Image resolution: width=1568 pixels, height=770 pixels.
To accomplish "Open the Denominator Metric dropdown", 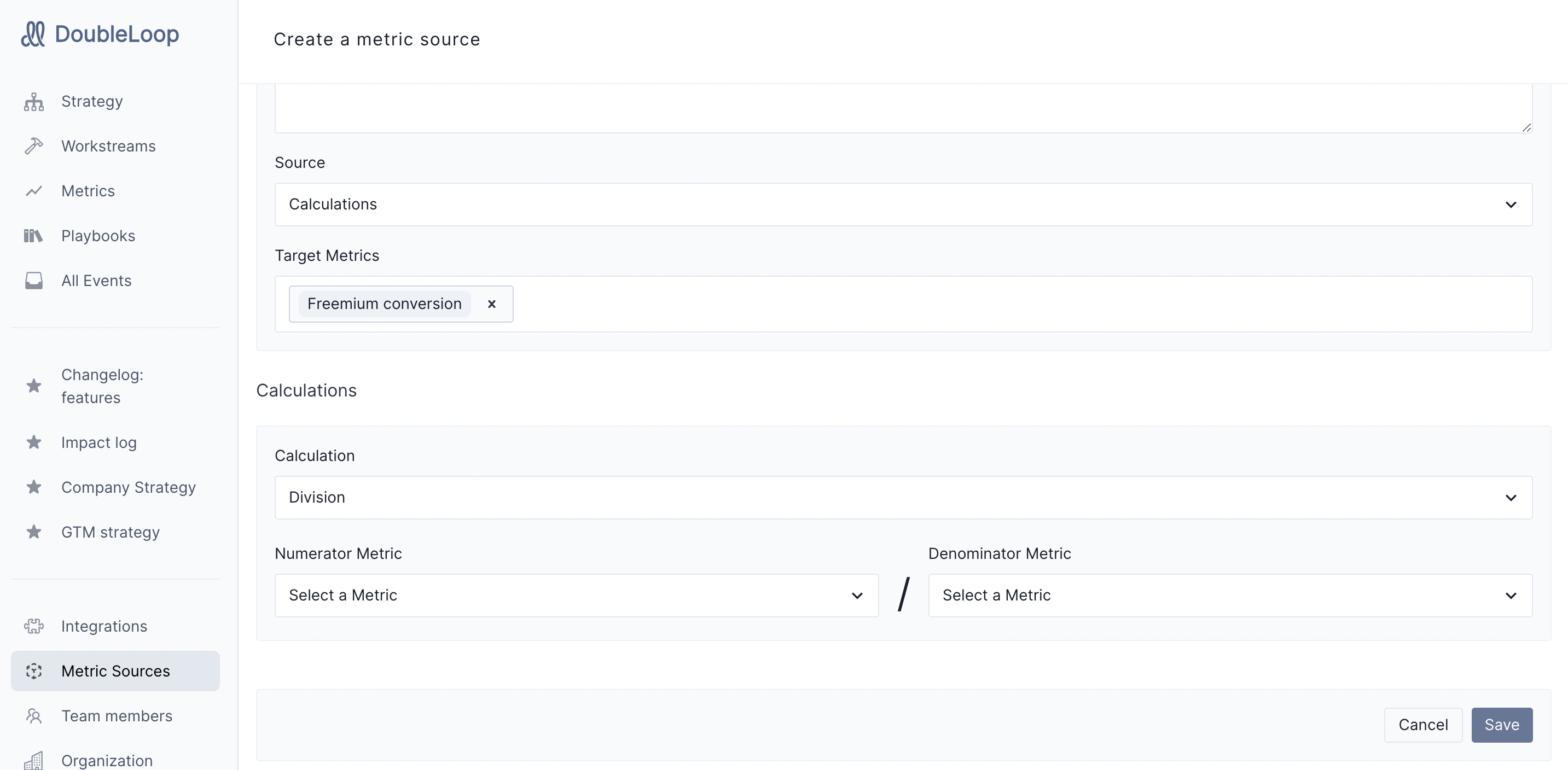I will coord(1230,596).
